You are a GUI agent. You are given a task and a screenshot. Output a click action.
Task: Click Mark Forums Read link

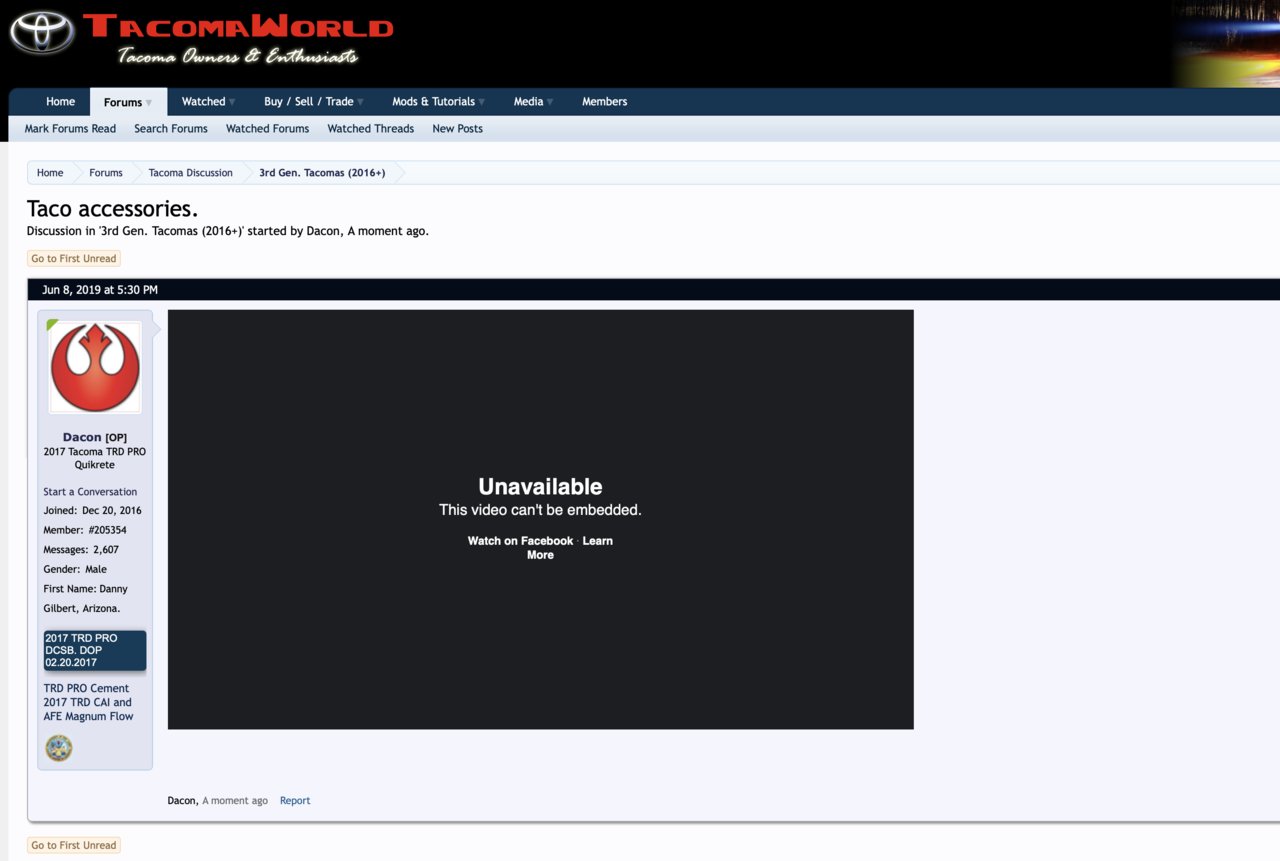pyautogui.click(x=70, y=128)
